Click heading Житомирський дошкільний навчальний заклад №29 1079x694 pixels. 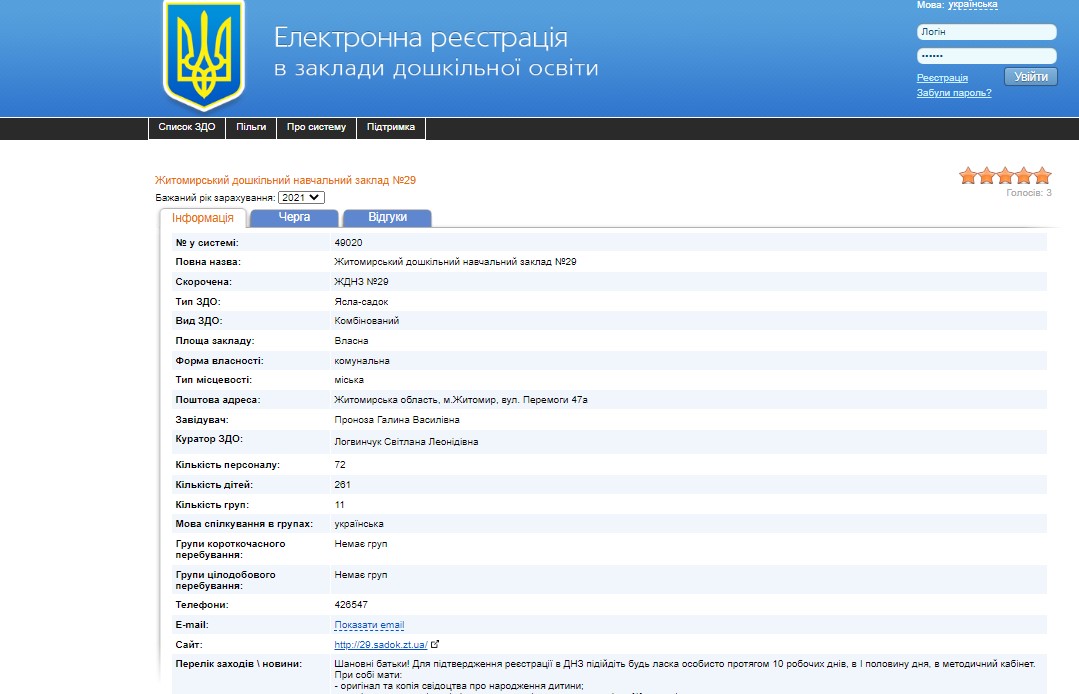pos(286,180)
